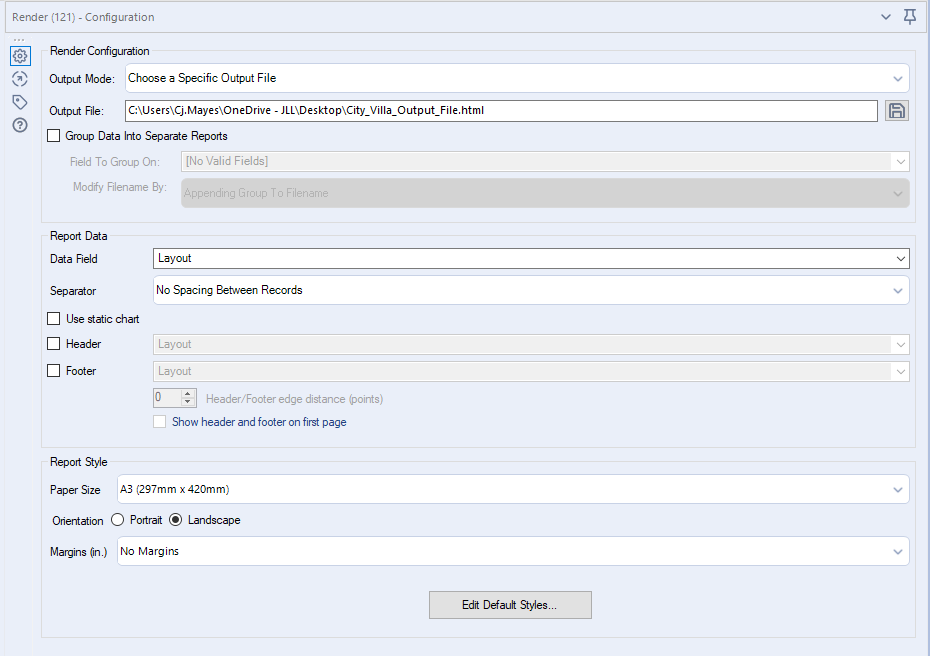Image resolution: width=930 pixels, height=656 pixels.
Task: Click the Edit Default Styles button
Action: pyautogui.click(x=510, y=605)
